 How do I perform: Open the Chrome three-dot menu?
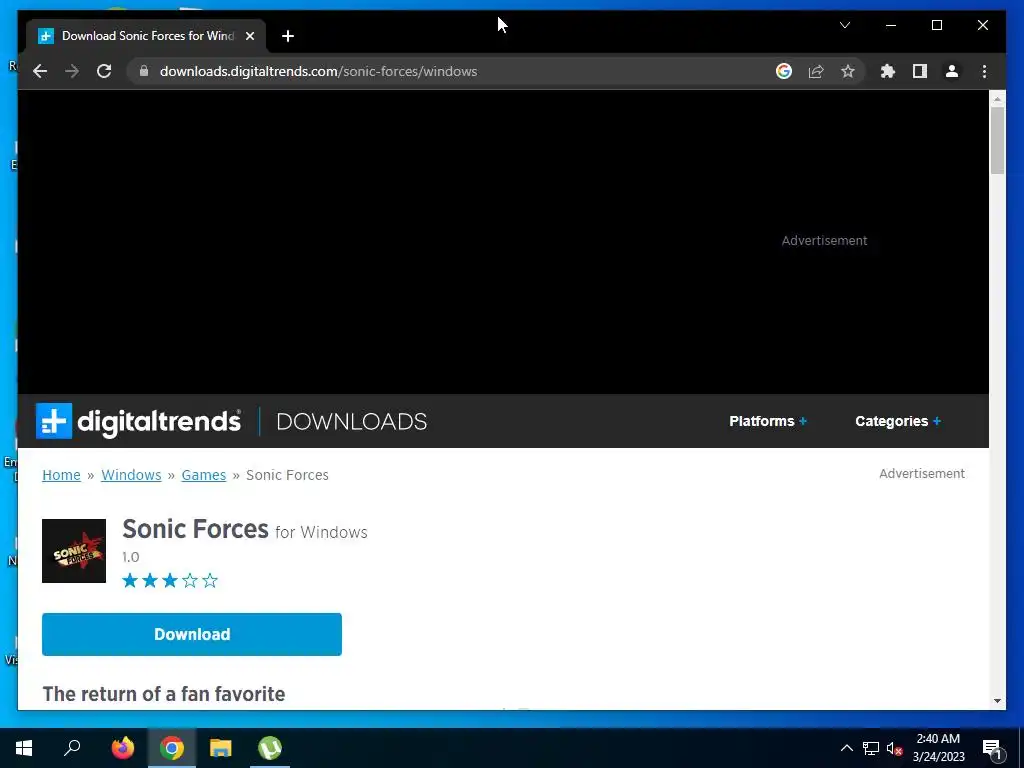pyautogui.click(x=984, y=71)
